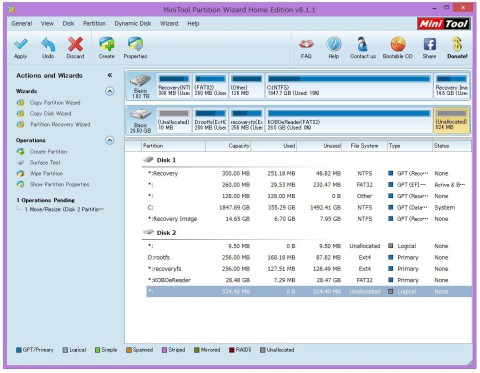Open the View menu
Image resolution: width=480 pixels, height=373 pixels.
[47, 24]
